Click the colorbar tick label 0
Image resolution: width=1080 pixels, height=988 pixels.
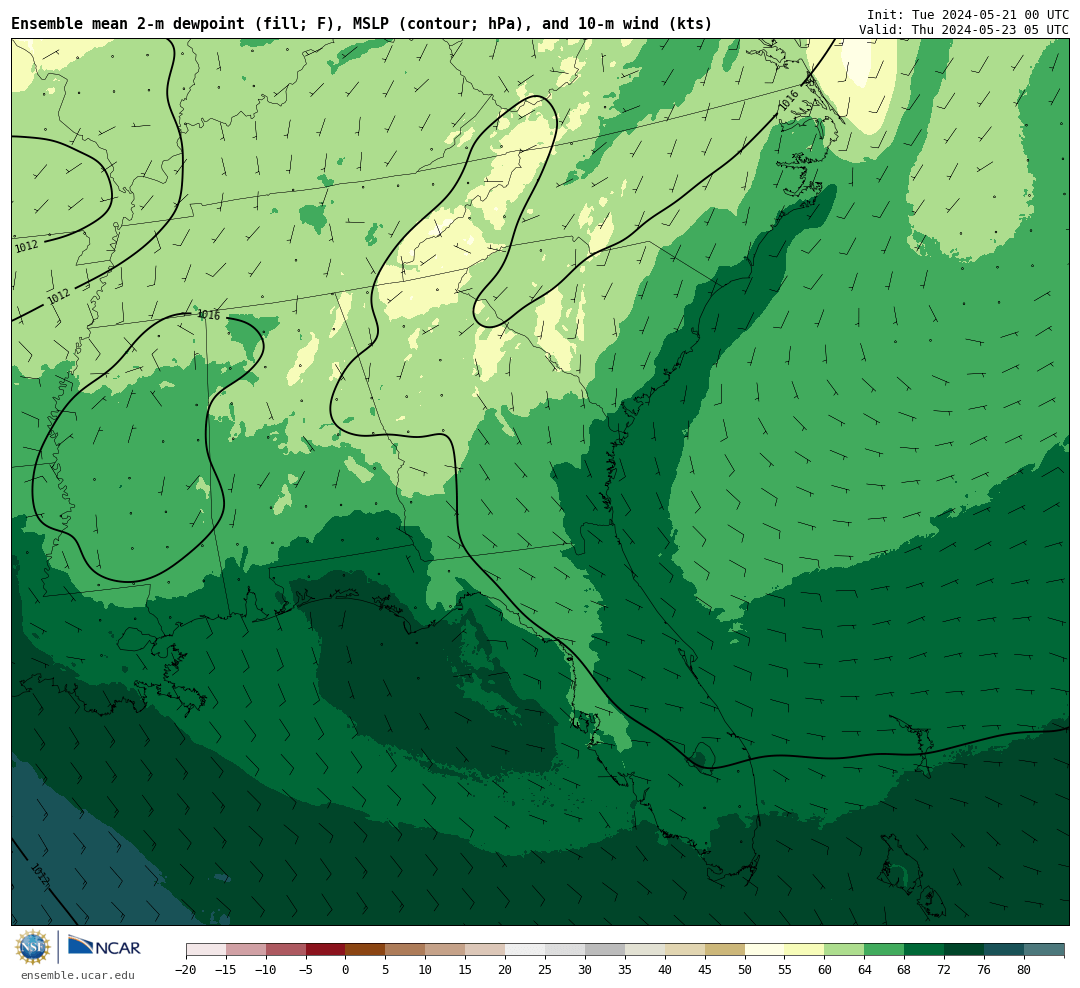346,970
